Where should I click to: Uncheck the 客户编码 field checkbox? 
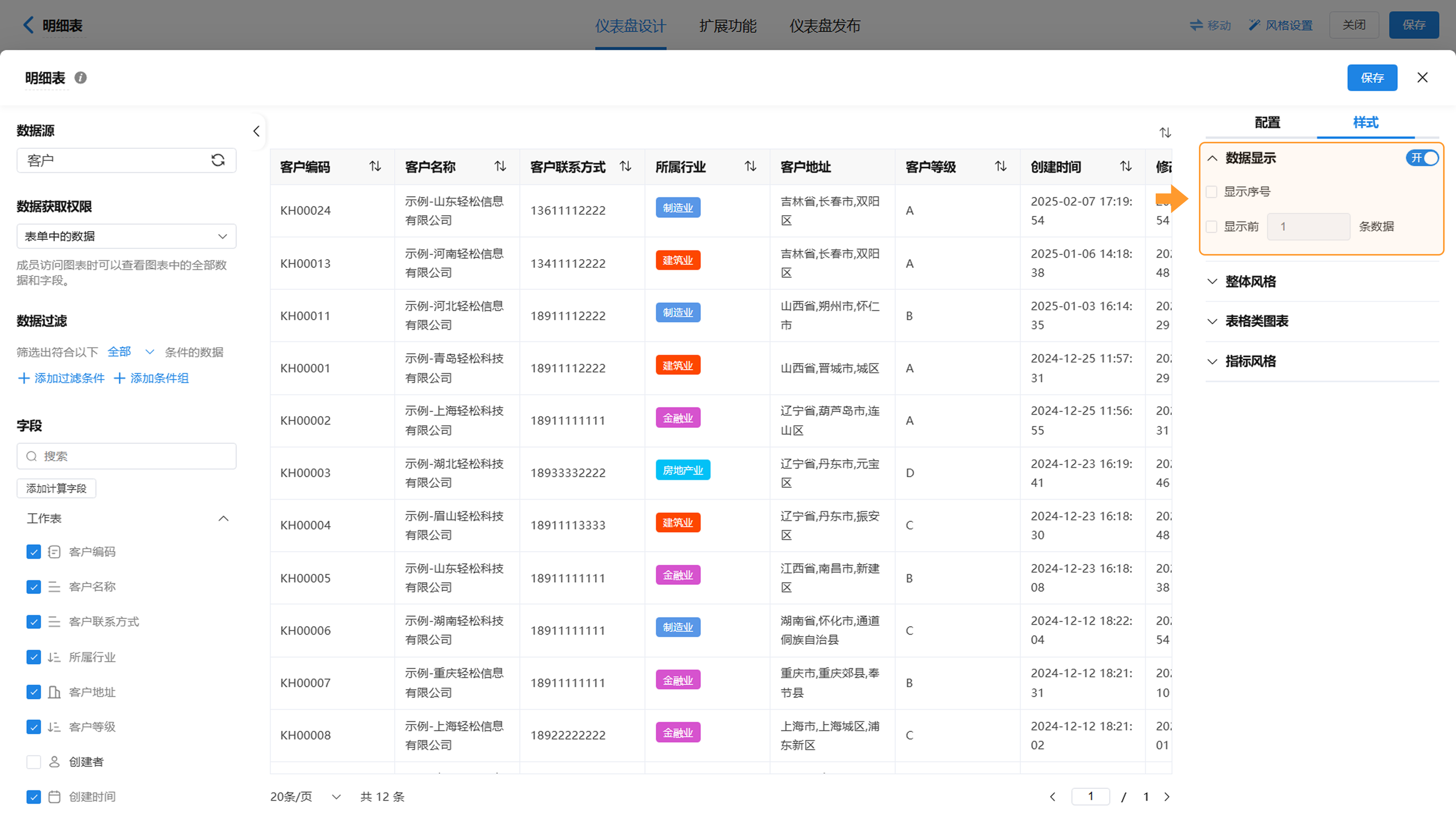pyautogui.click(x=33, y=552)
